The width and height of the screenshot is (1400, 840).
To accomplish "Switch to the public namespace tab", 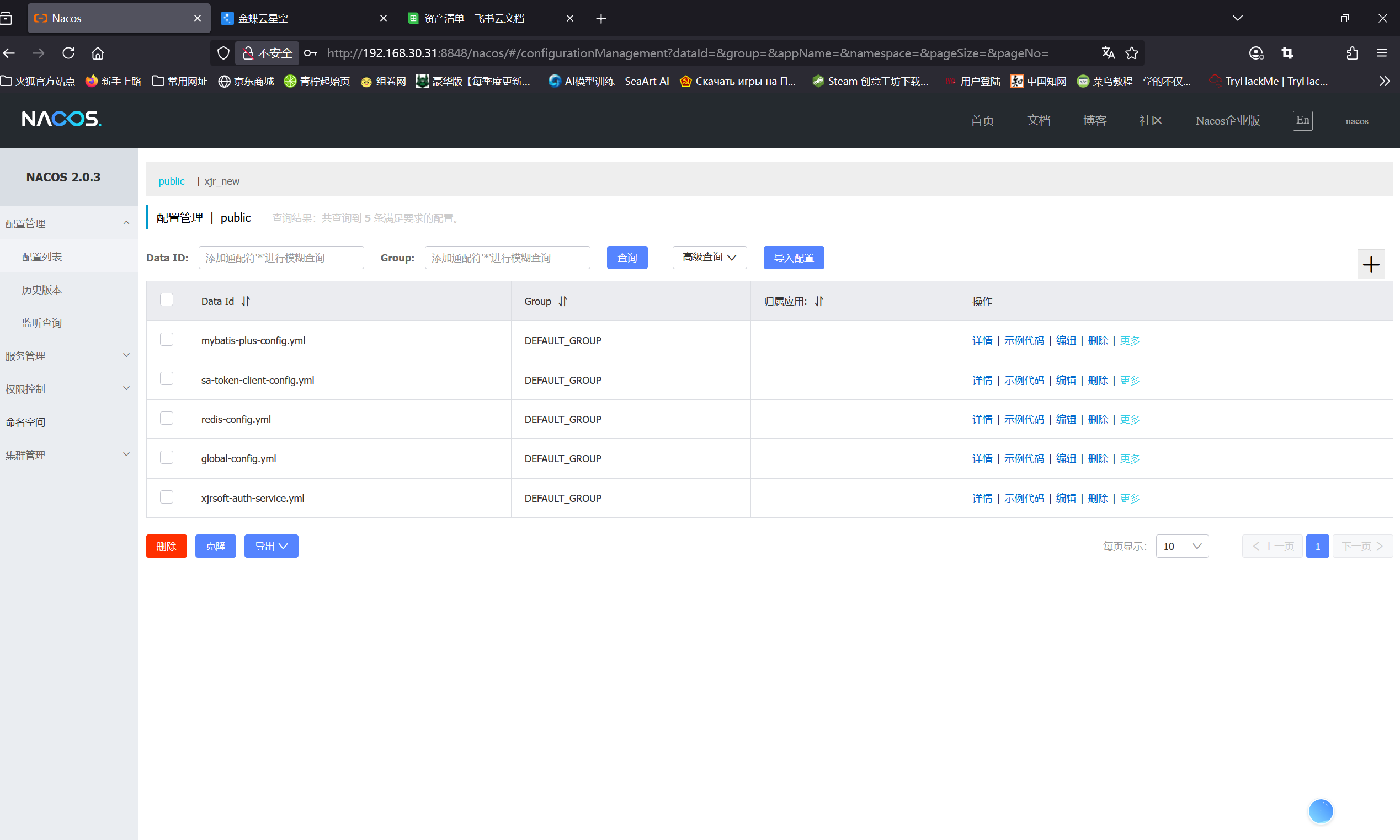I will pos(171,181).
